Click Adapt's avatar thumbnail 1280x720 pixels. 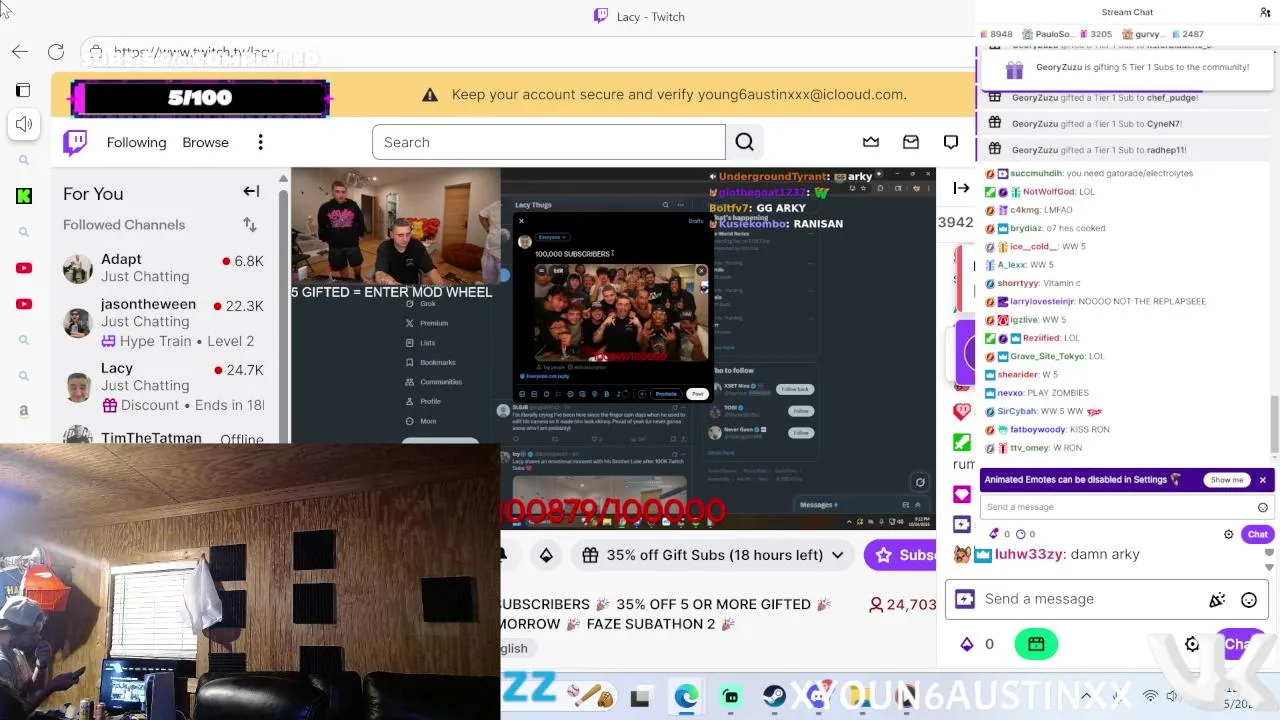pyautogui.click(x=78, y=268)
